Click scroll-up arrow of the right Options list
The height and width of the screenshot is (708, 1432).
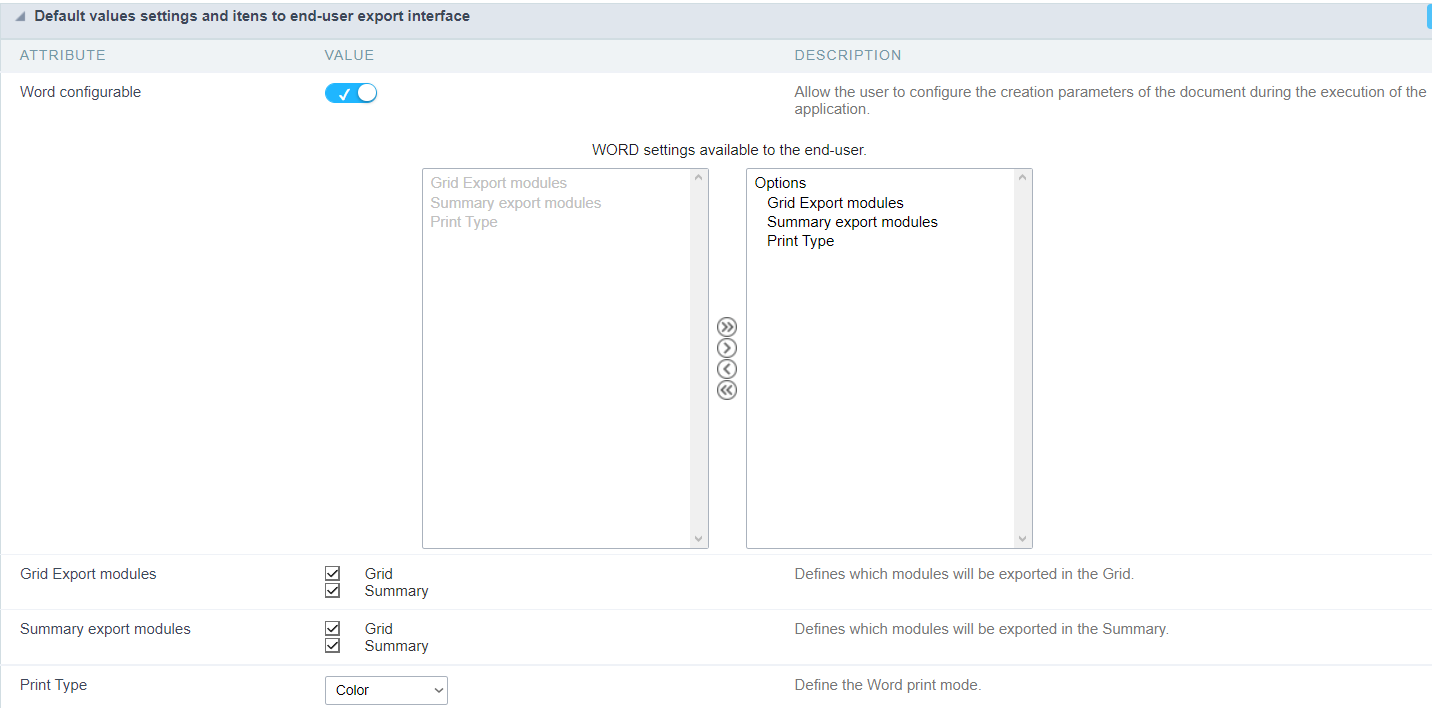coord(1022,178)
